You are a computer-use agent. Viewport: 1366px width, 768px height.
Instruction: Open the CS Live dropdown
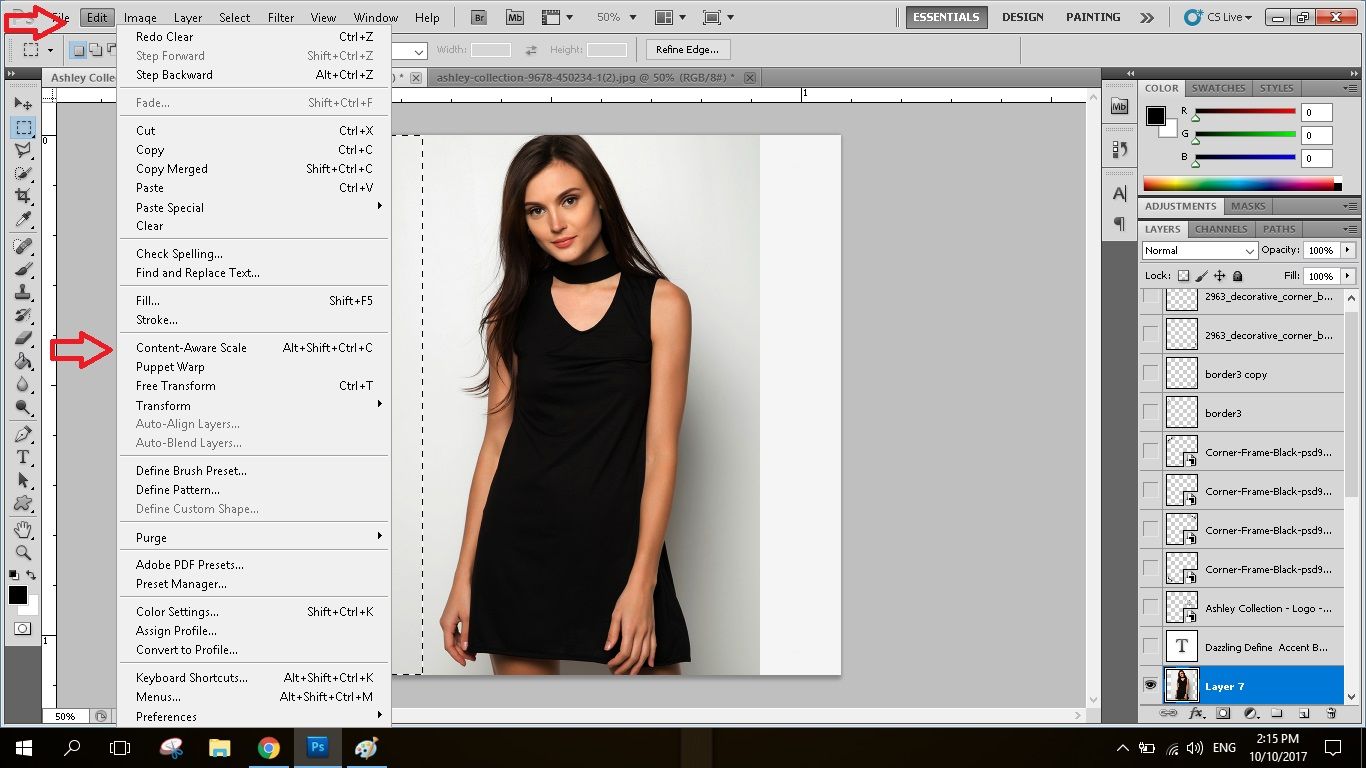pos(1218,18)
